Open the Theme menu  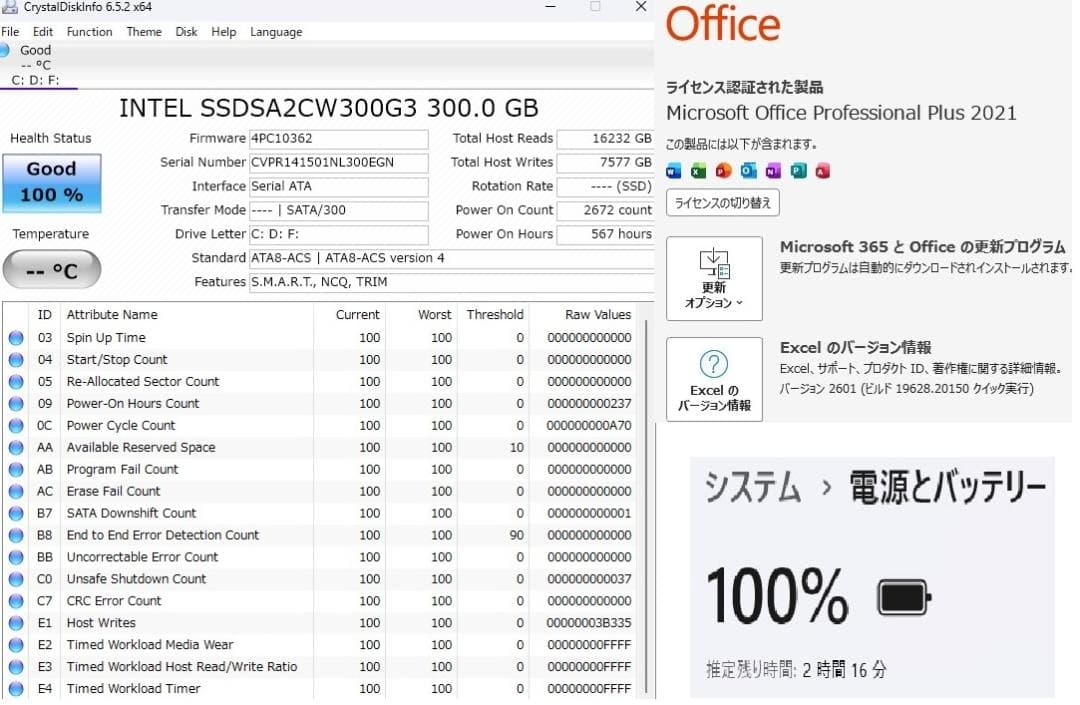coord(144,31)
